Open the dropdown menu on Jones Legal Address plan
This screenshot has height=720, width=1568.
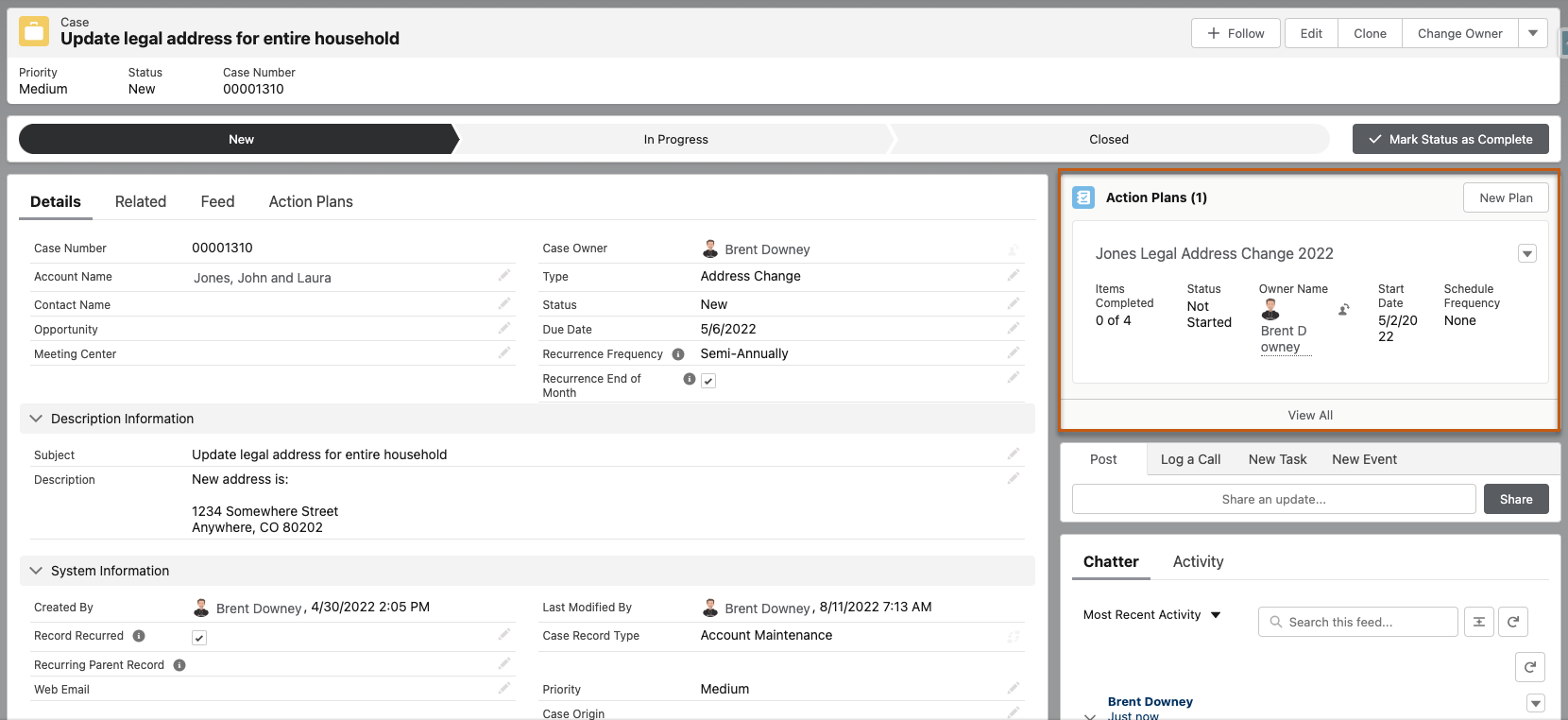1526,253
